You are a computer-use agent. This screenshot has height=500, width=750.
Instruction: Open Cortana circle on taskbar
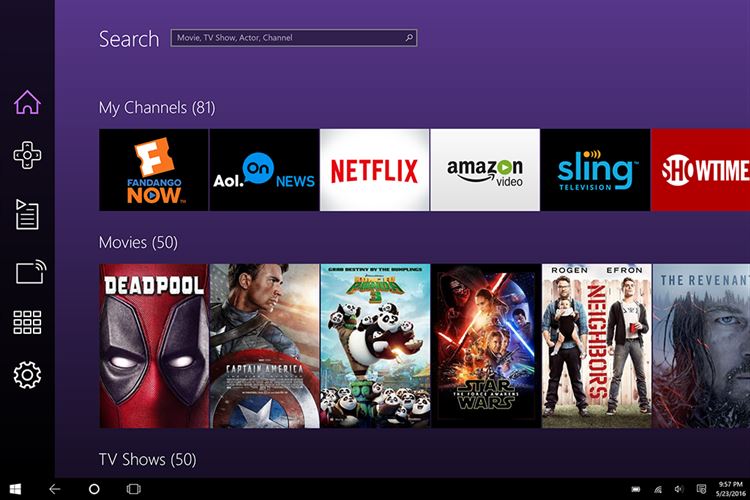click(94, 489)
